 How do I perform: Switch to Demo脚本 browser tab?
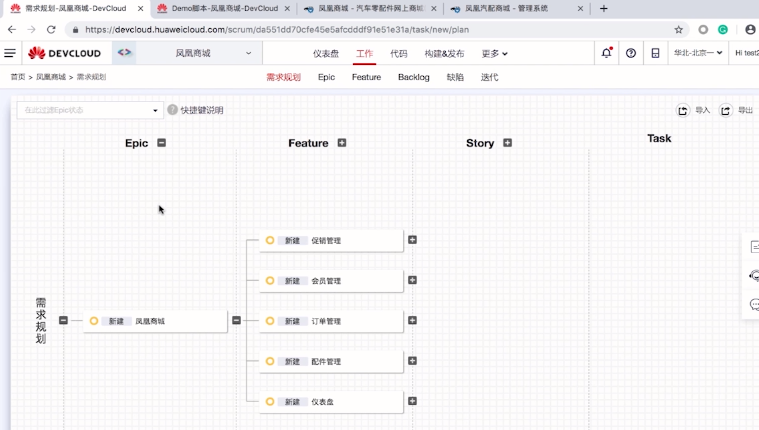[x=225, y=8]
